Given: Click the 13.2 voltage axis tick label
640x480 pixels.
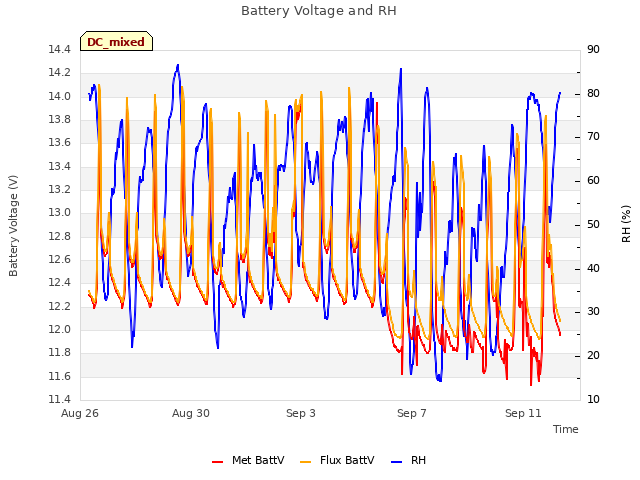Looking at the screenshot, I should pos(59,190).
